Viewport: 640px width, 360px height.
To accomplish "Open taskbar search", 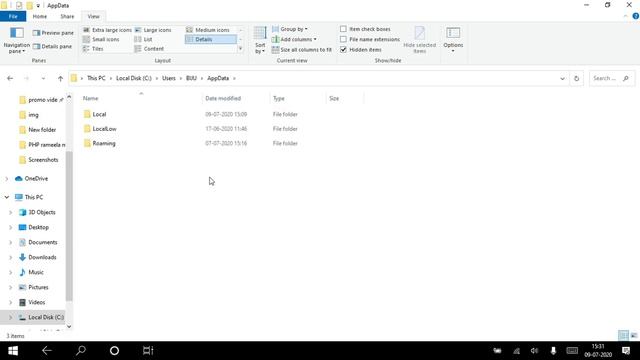I will (x=81, y=351).
